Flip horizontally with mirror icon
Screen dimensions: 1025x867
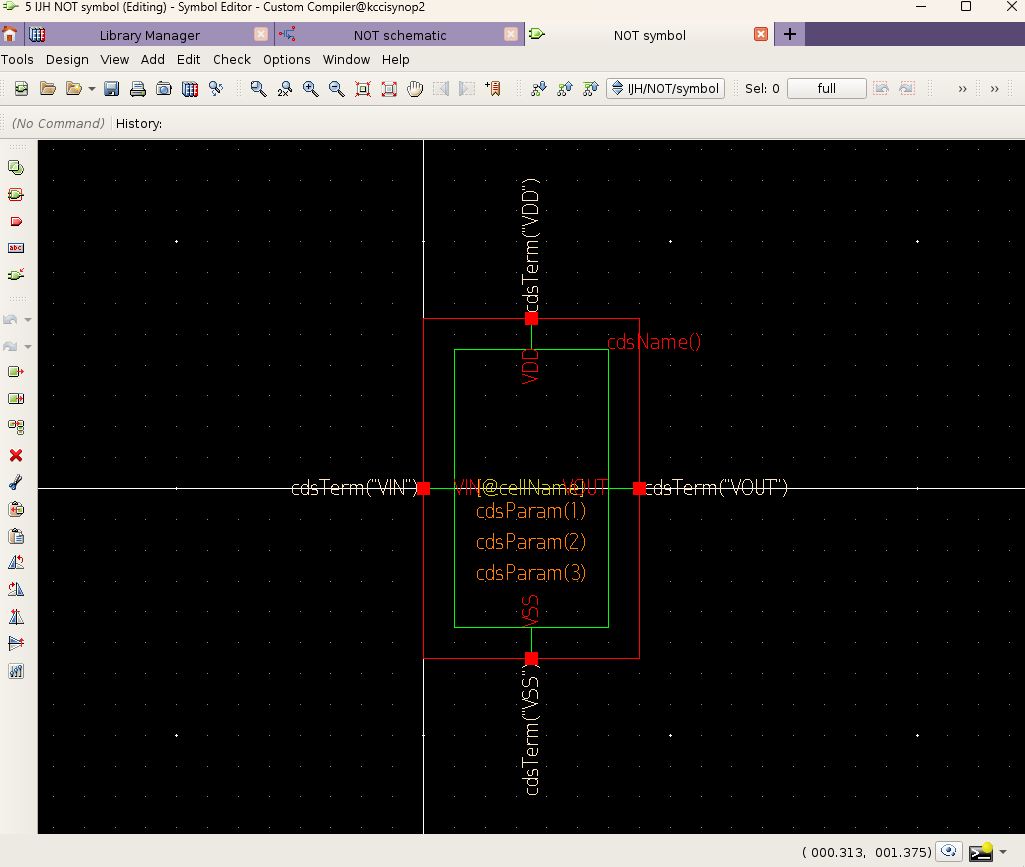click(16, 617)
